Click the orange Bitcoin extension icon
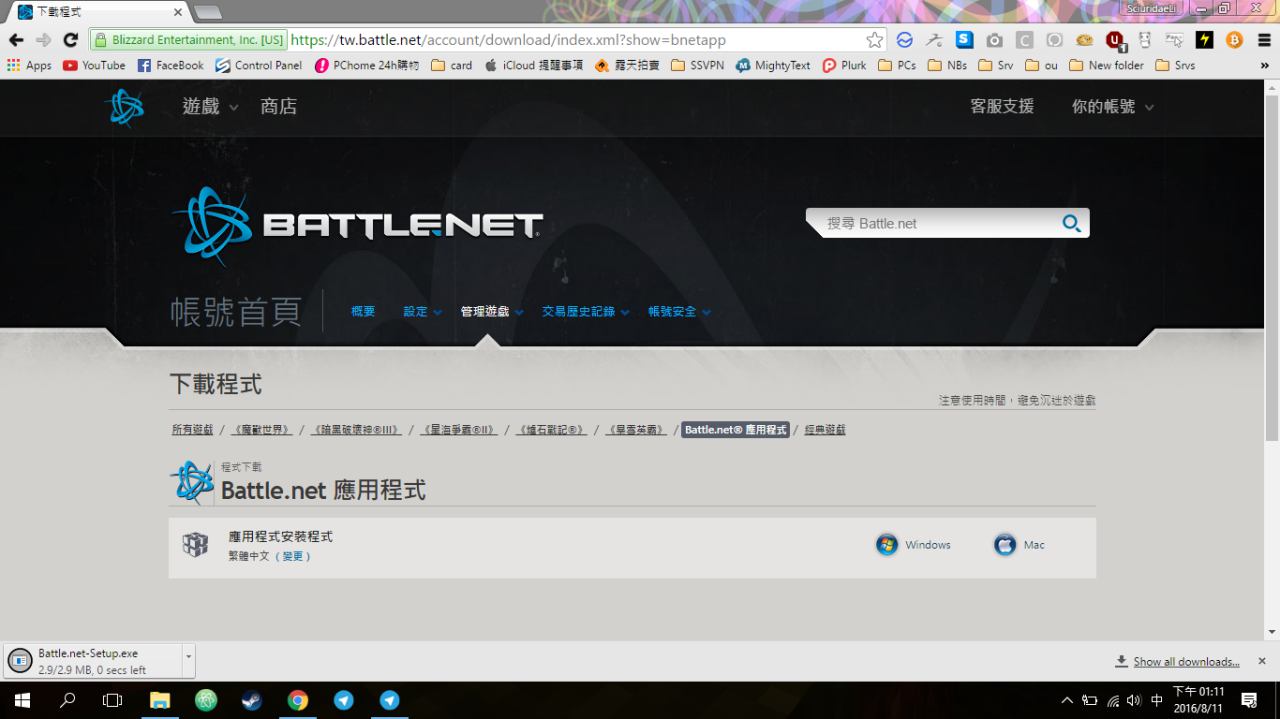Viewport: 1280px width, 719px height. (1235, 40)
